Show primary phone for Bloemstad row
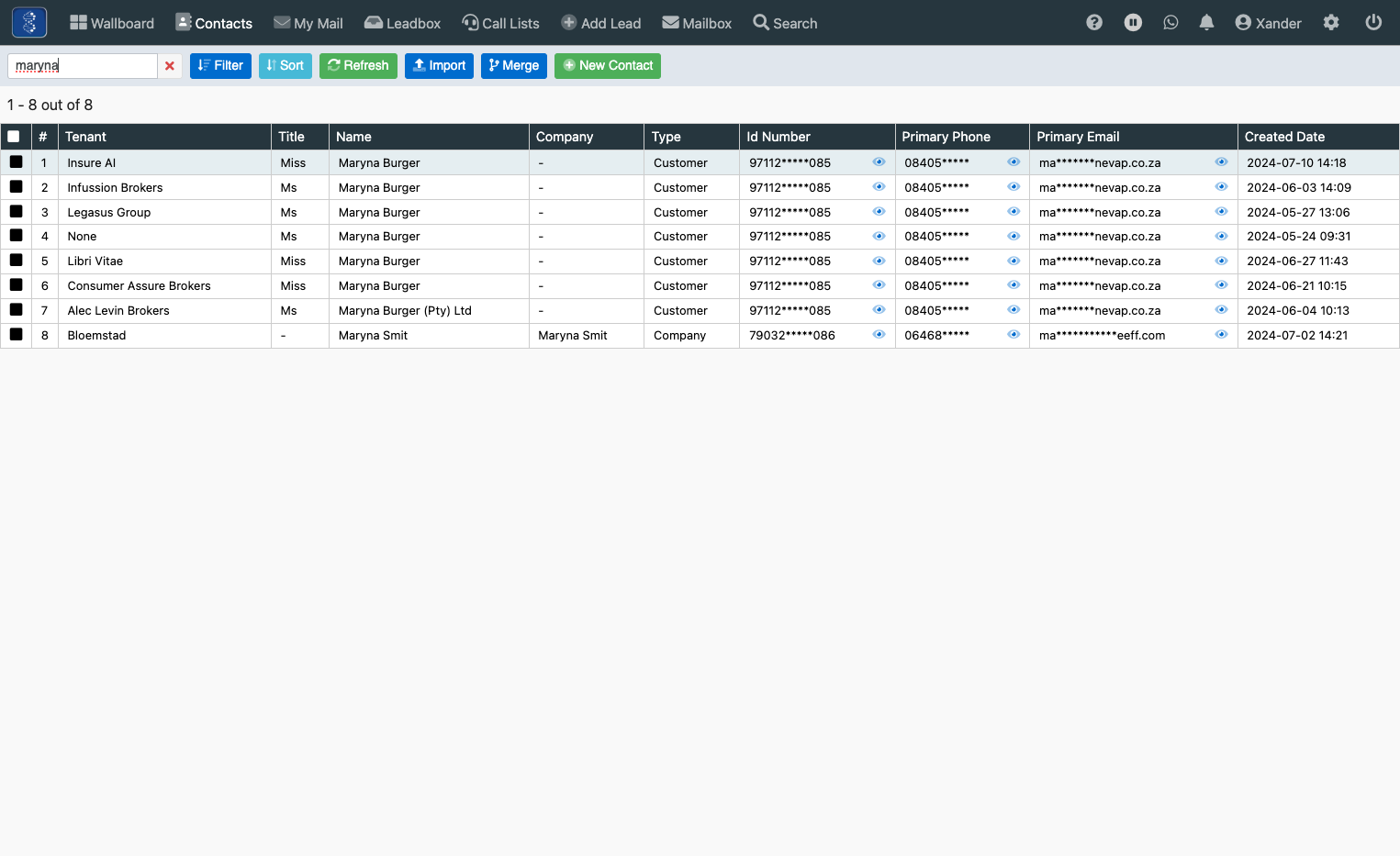The image size is (1400, 857). pos(1014,335)
